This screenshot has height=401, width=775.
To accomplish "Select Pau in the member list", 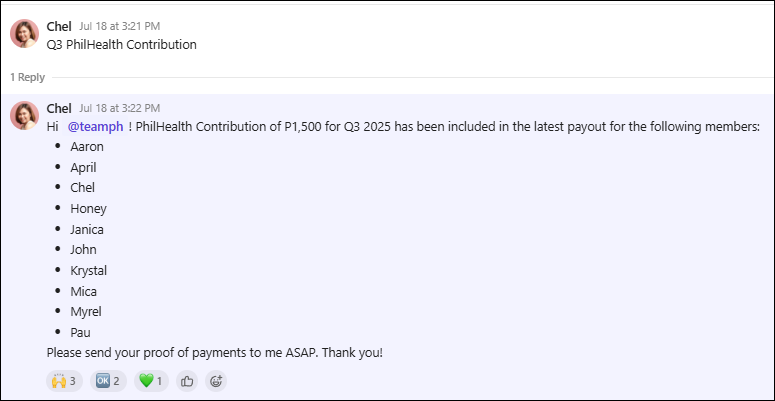I will click(x=81, y=332).
